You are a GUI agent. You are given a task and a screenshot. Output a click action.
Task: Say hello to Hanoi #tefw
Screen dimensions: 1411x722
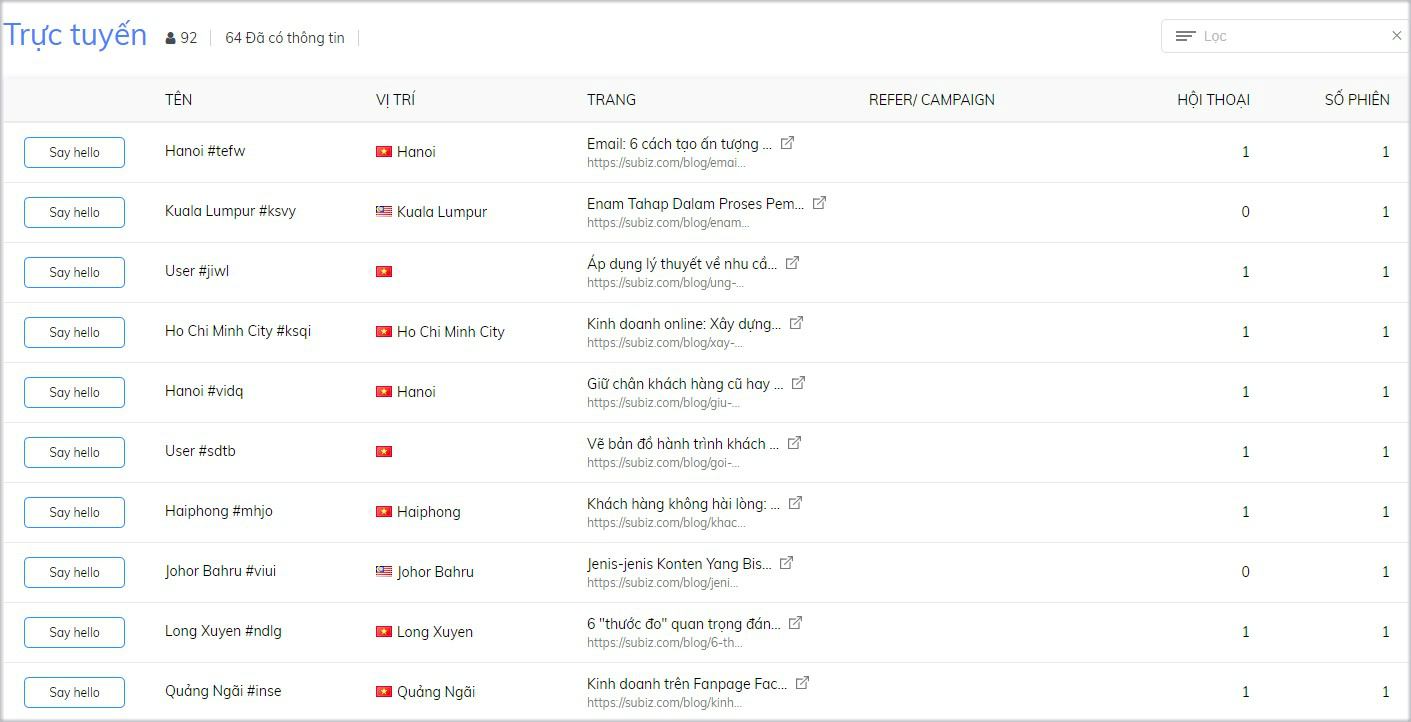[74, 152]
